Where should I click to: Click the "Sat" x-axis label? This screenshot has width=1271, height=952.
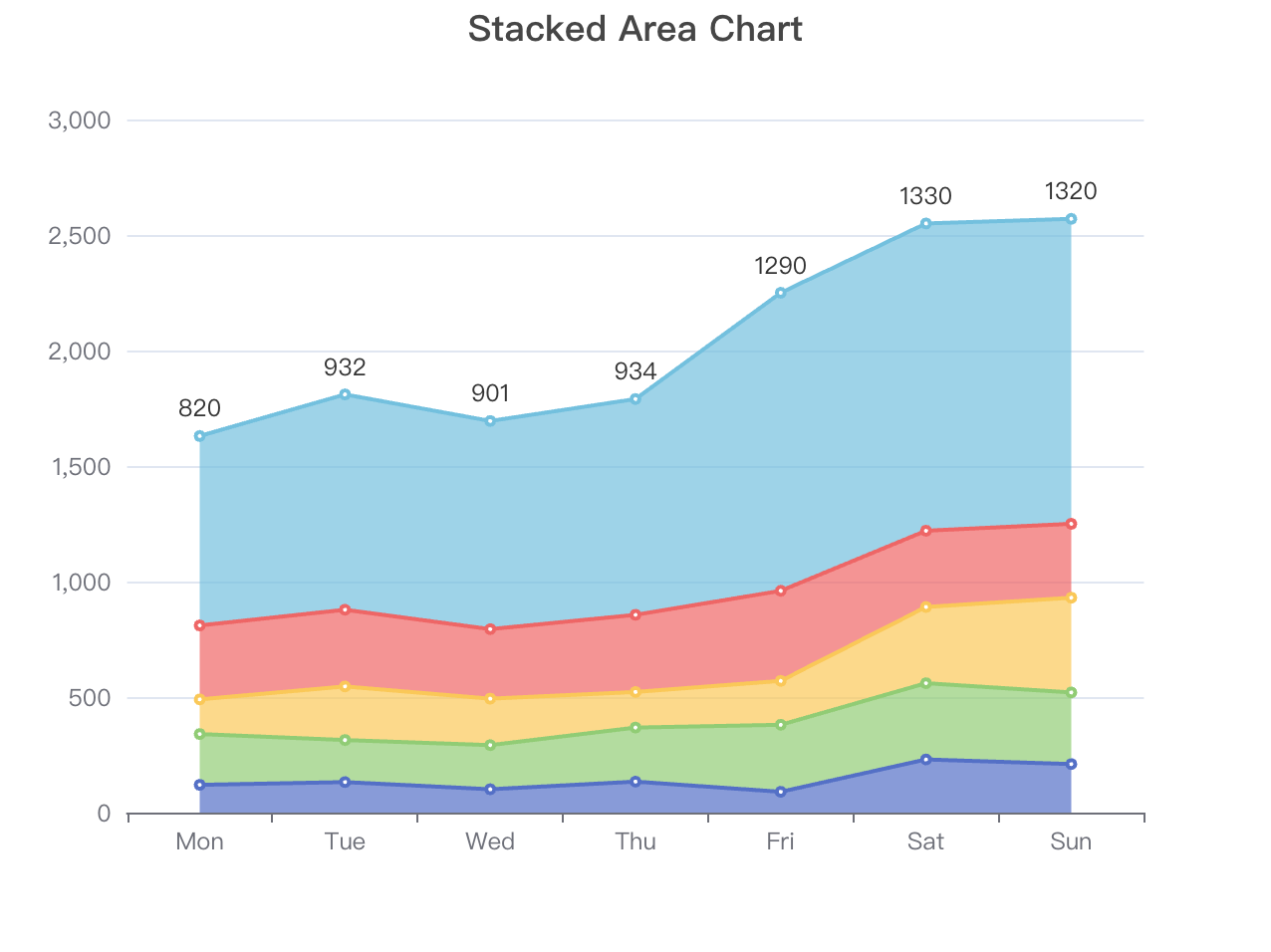click(x=925, y=841)
